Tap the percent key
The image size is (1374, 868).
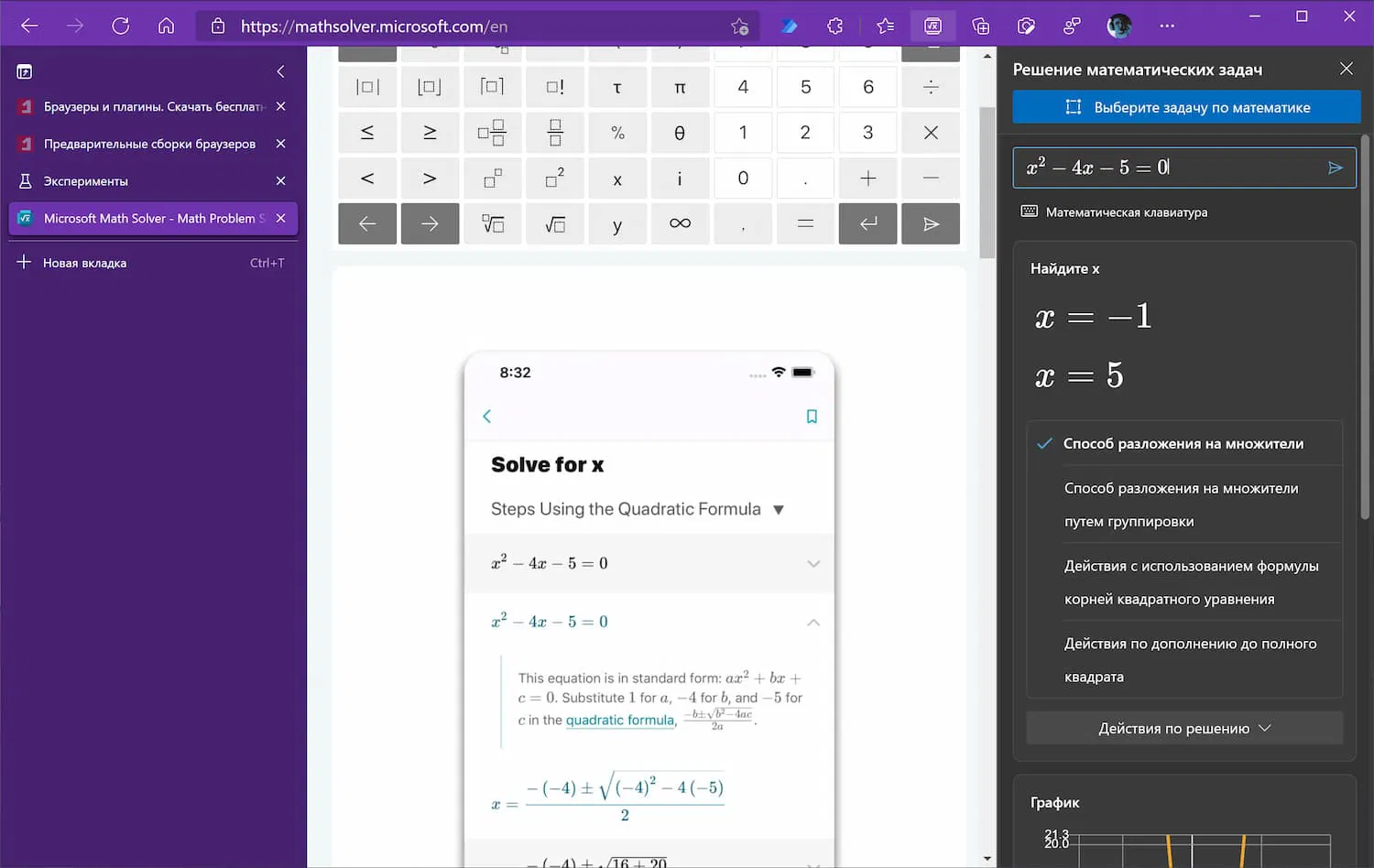click(x=617, y=133)
